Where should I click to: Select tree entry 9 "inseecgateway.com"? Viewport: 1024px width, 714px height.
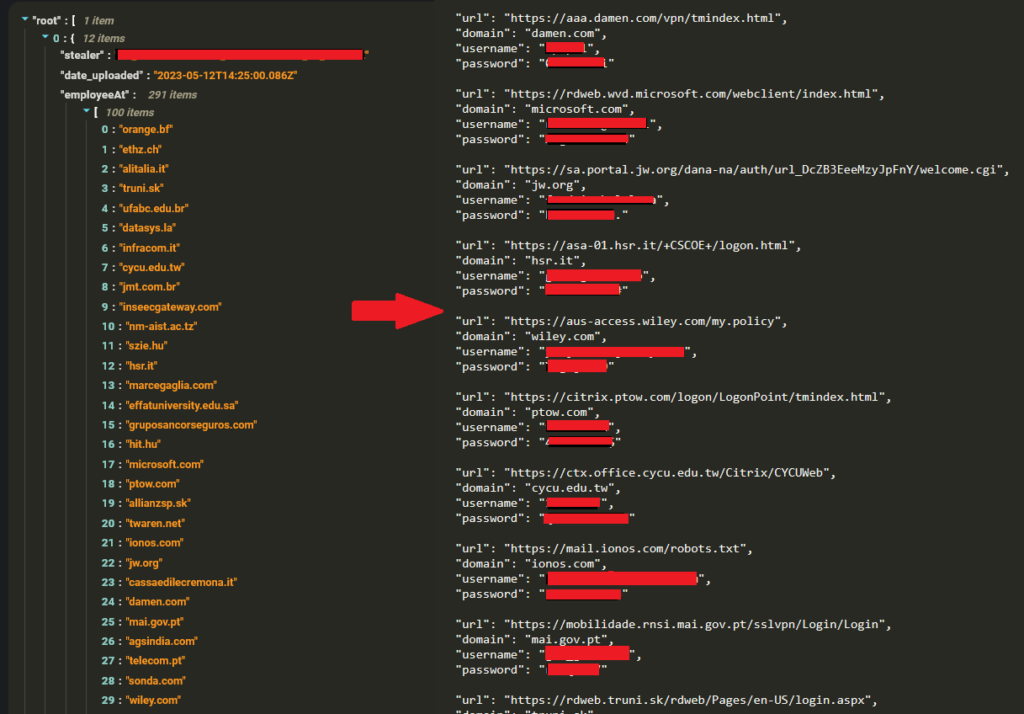[161, 307]
